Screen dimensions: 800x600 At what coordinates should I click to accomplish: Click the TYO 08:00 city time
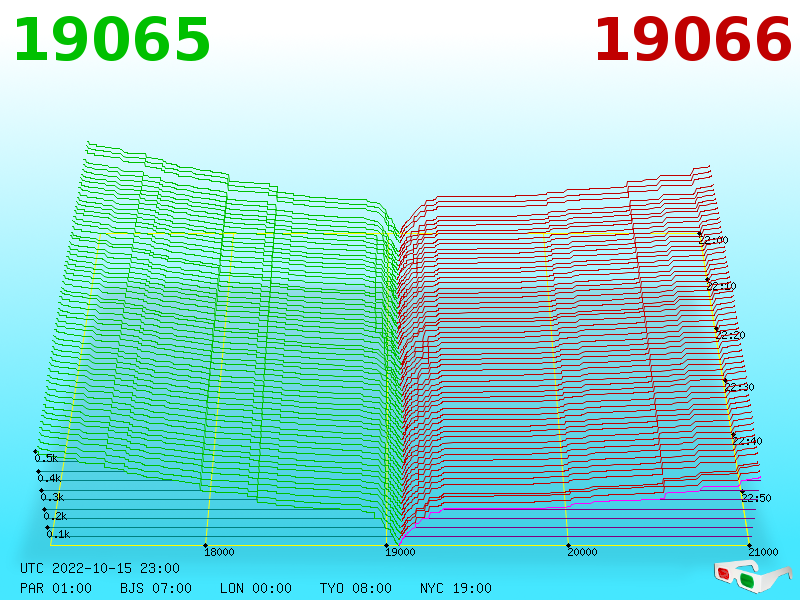click(x=356, y=588)
